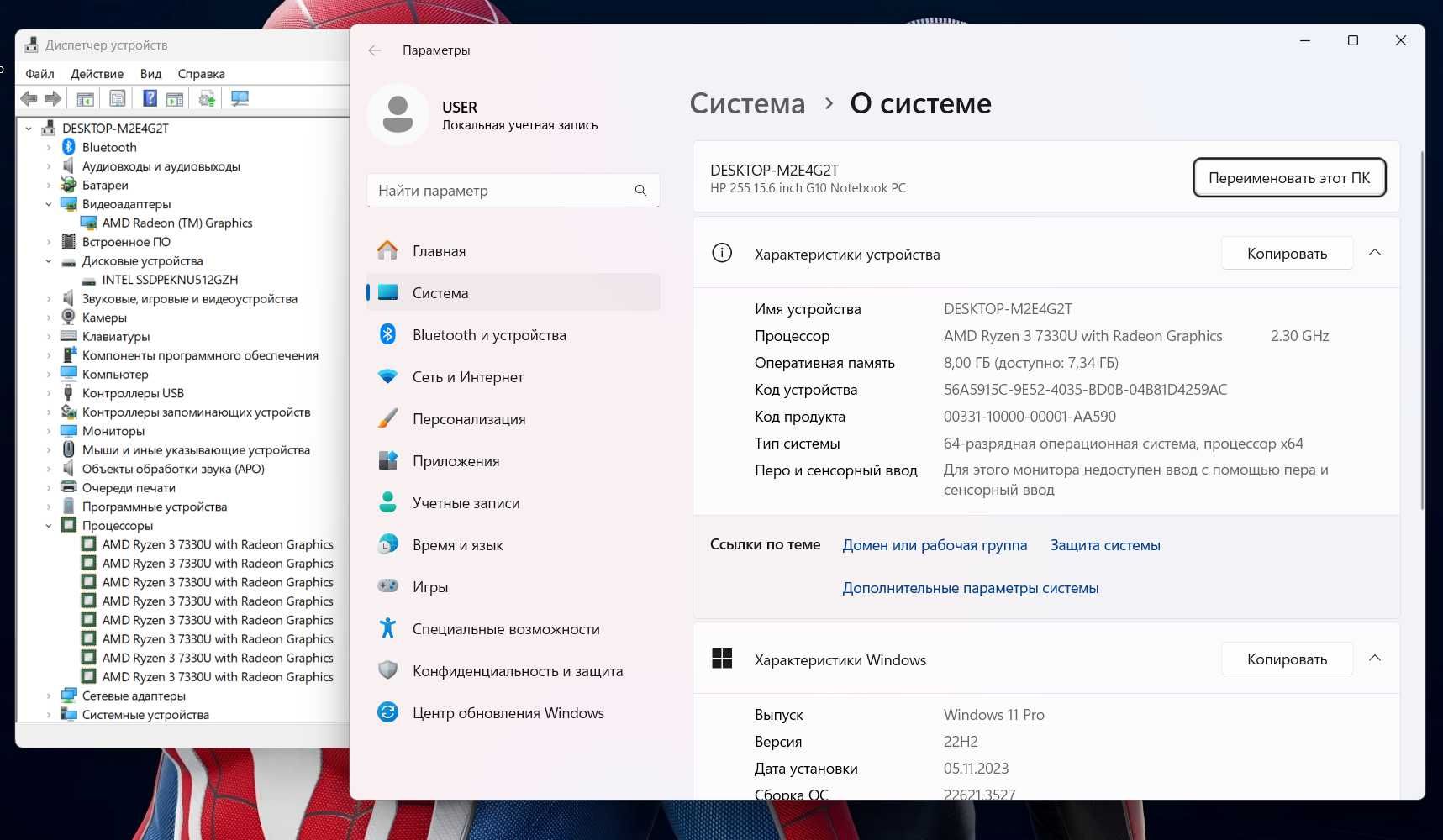
Task: Collapse the Характеристики устройства section chevron
Action: click(x=1375, y=253)
